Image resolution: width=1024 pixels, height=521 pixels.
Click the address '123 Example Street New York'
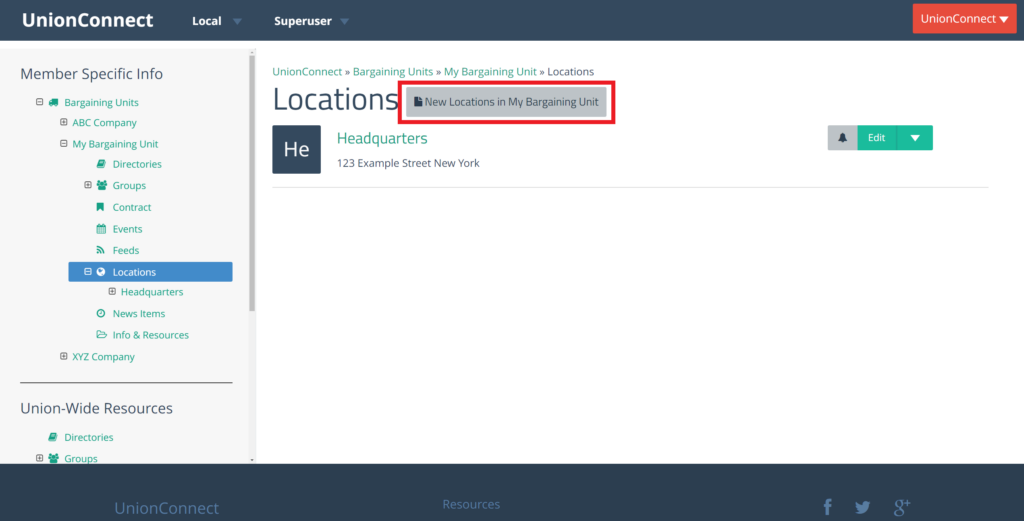[408, 163]
